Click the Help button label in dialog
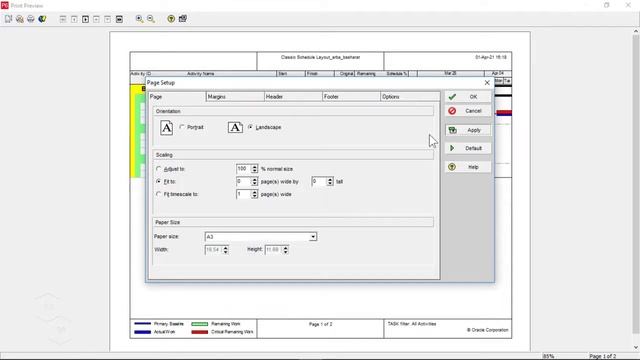Viewport: 640px width, 360px height. pyautogui.click(x=473, y=167)
